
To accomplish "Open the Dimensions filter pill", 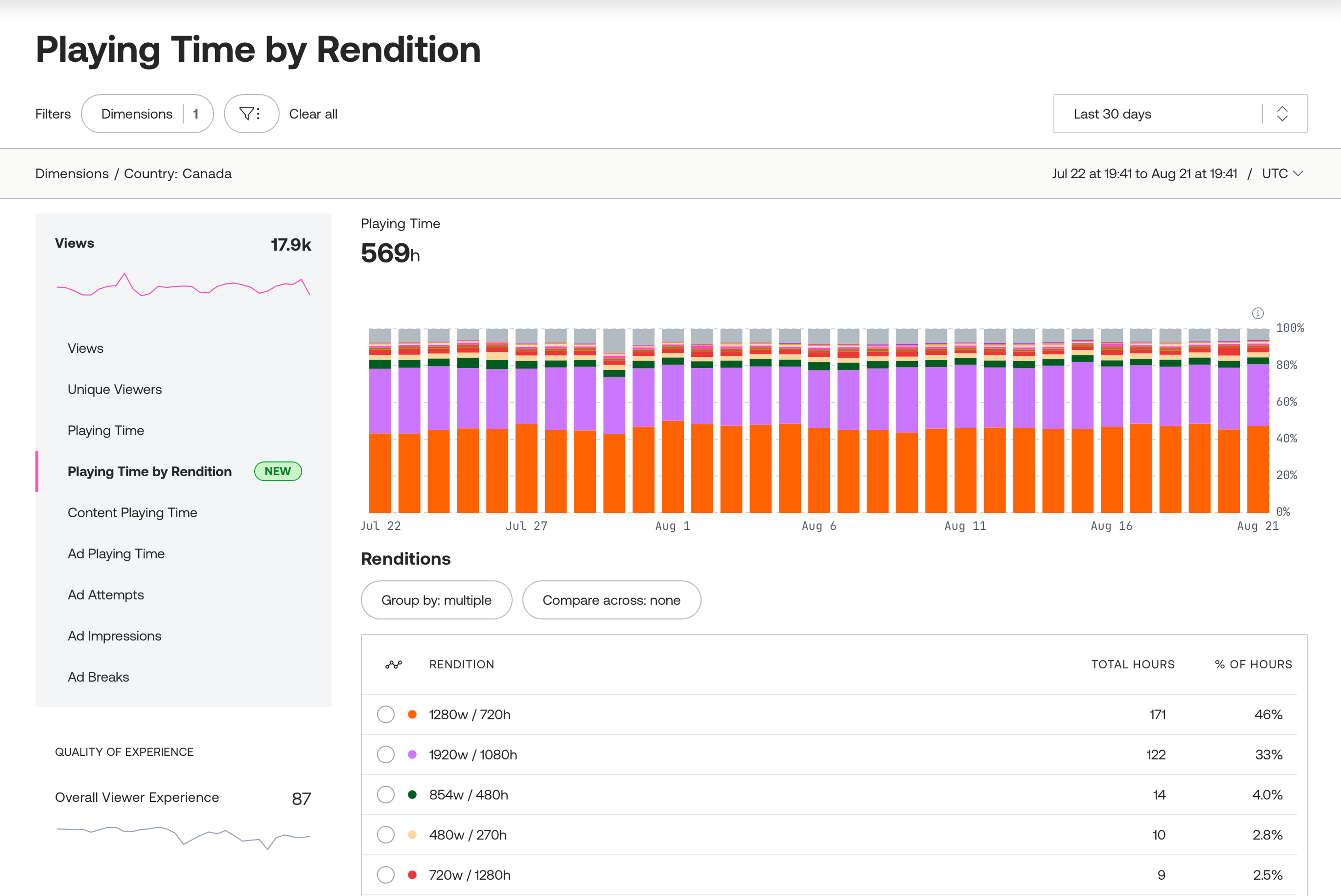I will (147, 114).
